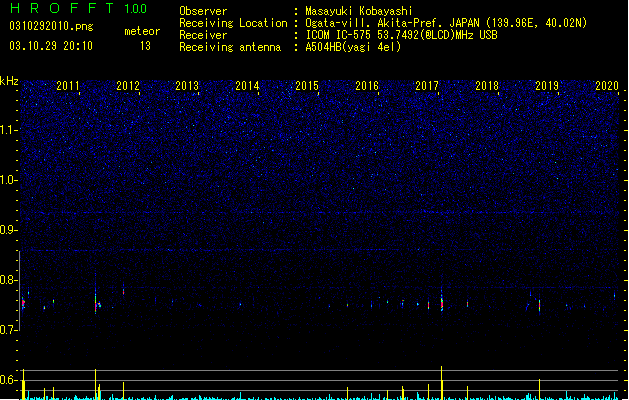Screen dimensions: 629x400
Task: Select the 2019 time marker
Action: point(547,86)
